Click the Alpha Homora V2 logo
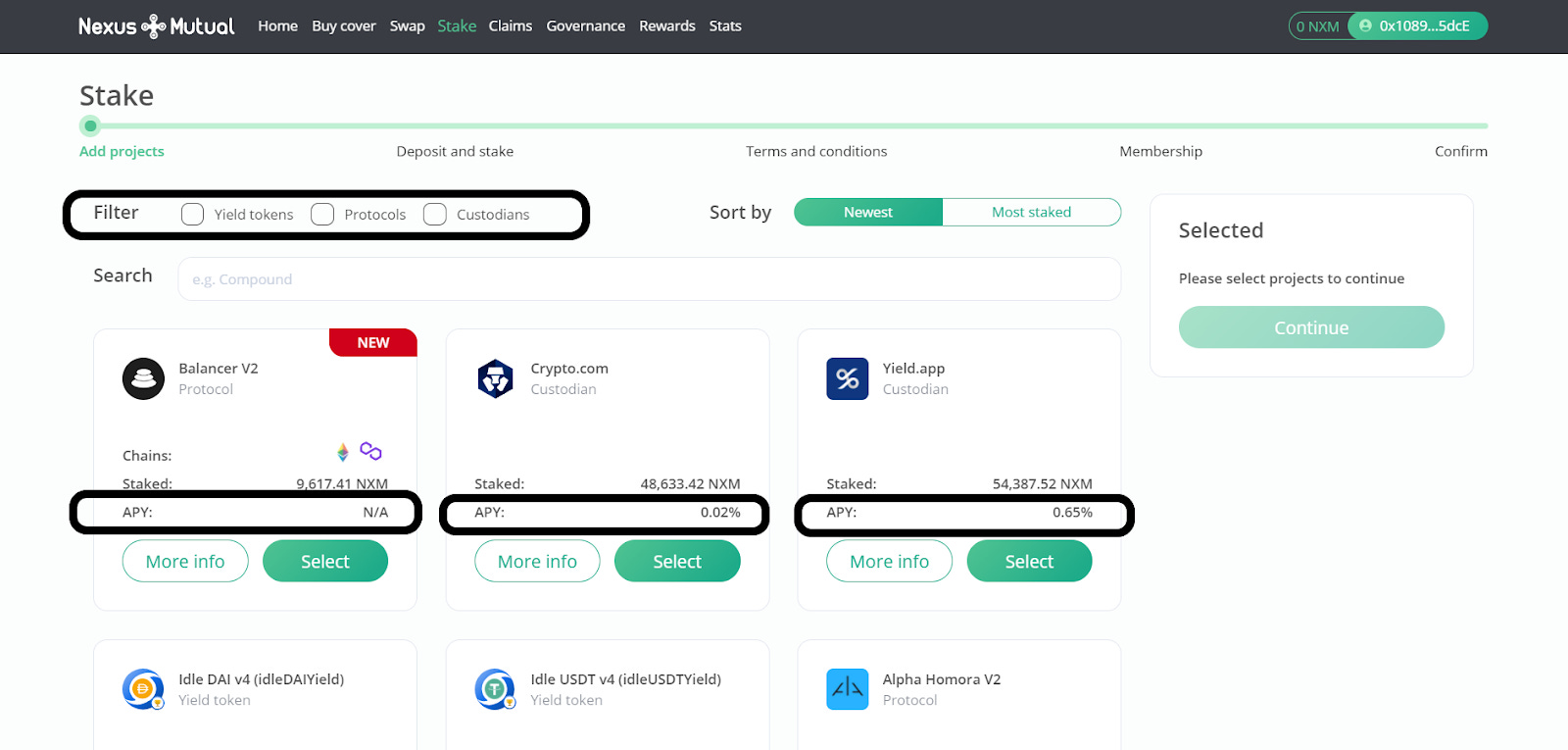The width and height of the screenshot is (1568, 750). pyautogui.click(x=848, y=689)
